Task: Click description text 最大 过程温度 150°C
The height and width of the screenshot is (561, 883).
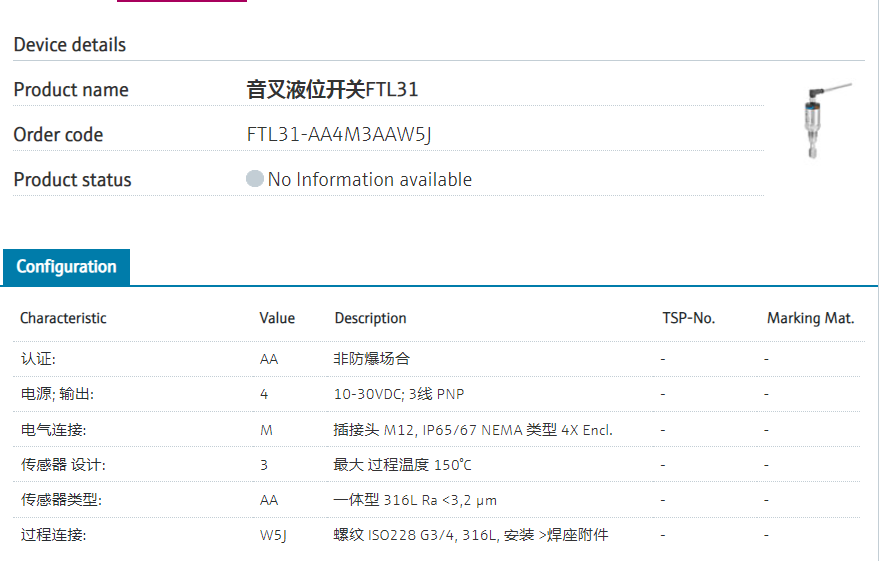Action: (402, 465)
